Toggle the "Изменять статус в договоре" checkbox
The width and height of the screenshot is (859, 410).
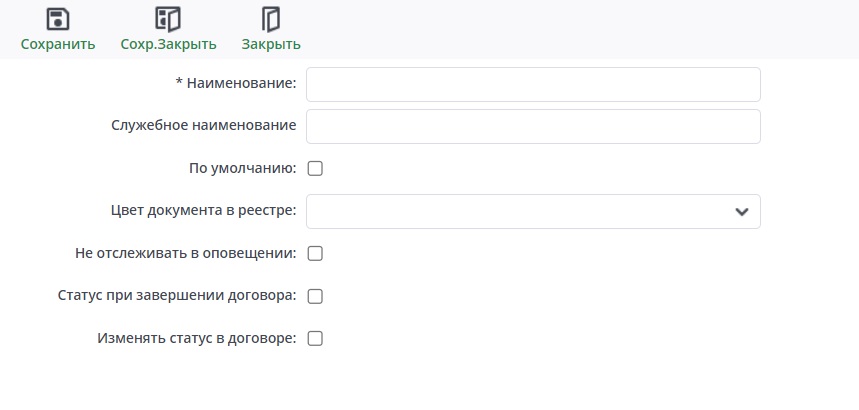pos(315,339)
